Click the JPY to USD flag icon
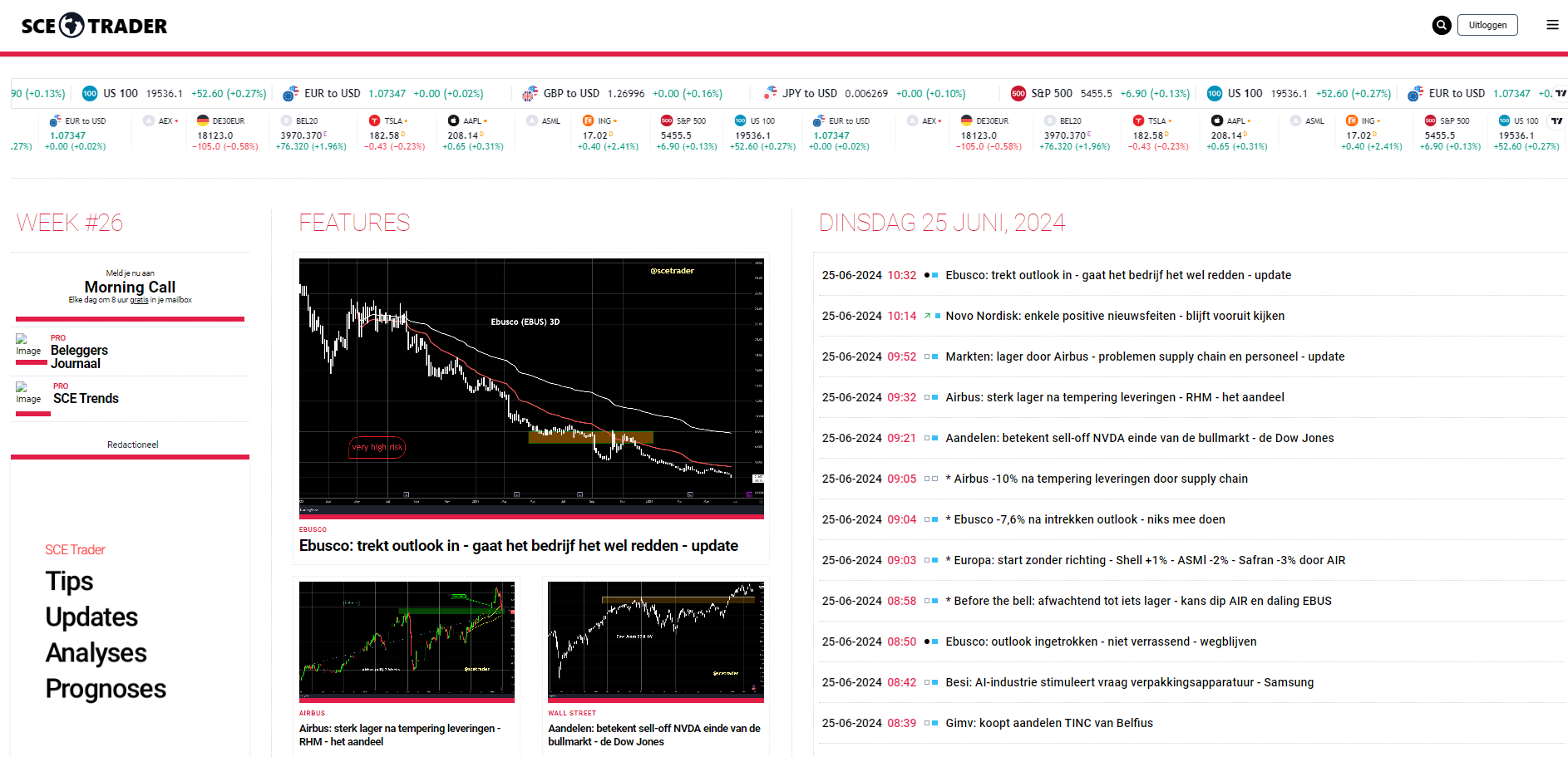Image resolution: width=1568 pixels, height=757 pixels. (x=770, y=93)
